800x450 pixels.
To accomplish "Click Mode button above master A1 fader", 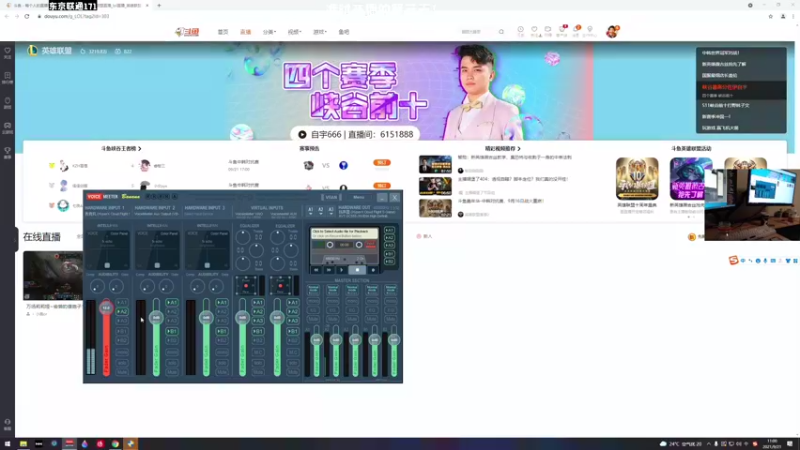I will tap(313, 289).
